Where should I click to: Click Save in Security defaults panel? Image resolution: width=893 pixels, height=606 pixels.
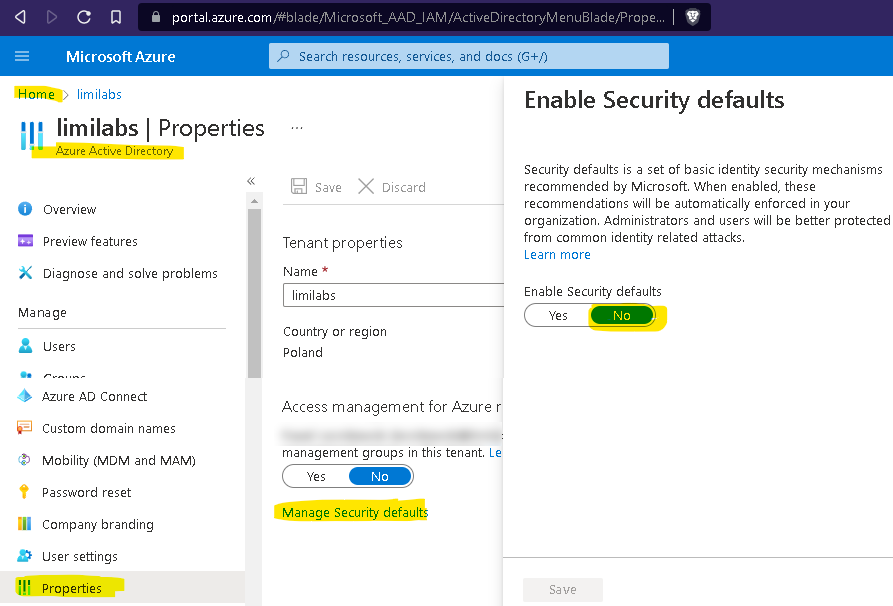[563, 589]
